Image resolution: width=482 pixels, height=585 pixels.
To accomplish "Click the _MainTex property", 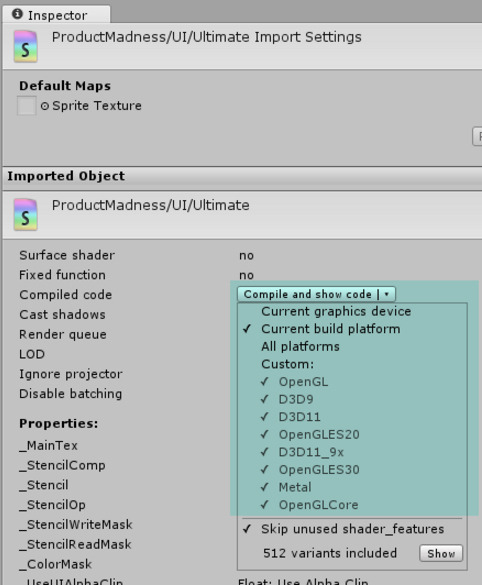I will [48, 445].
